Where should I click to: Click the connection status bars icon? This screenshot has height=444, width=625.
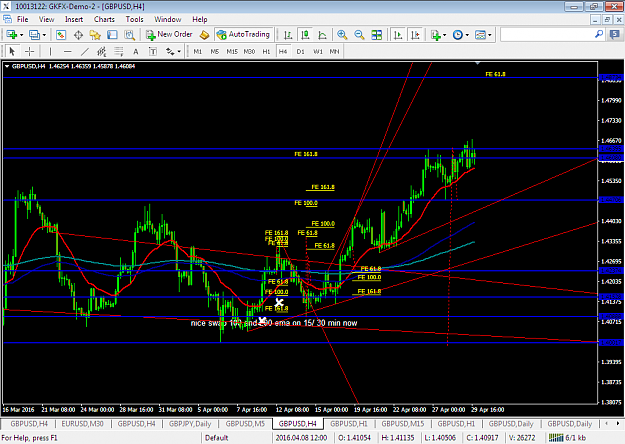pyautogui.click(x=556, y=438)
